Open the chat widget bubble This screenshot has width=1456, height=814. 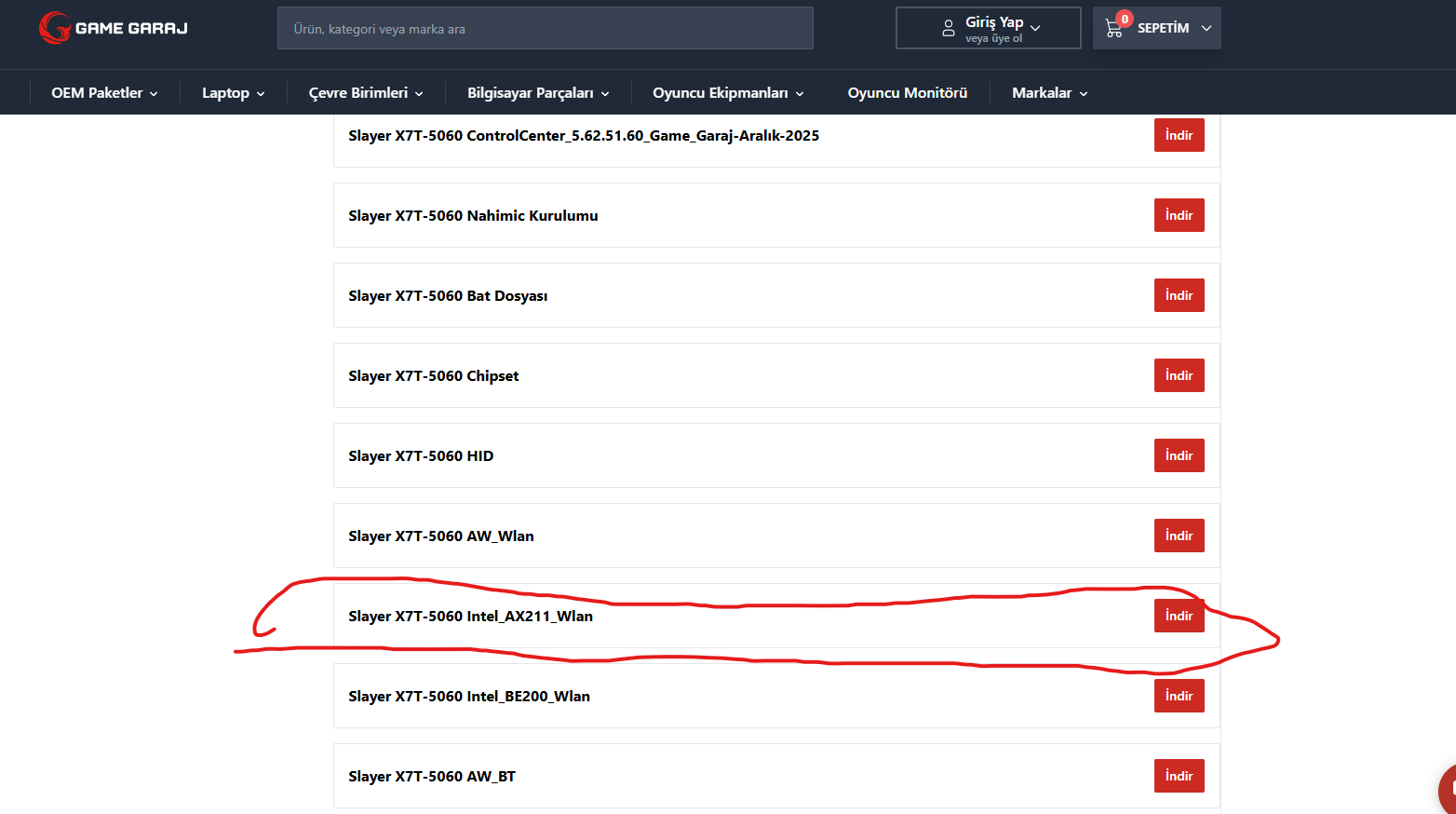[1448, 790]
